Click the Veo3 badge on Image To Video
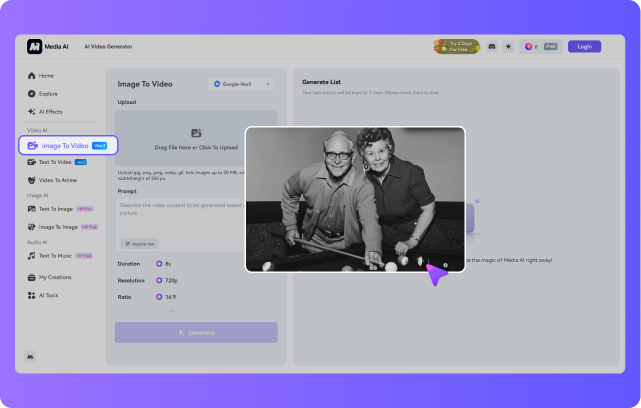This screenshot has height=408, width=641. (99, 146)
